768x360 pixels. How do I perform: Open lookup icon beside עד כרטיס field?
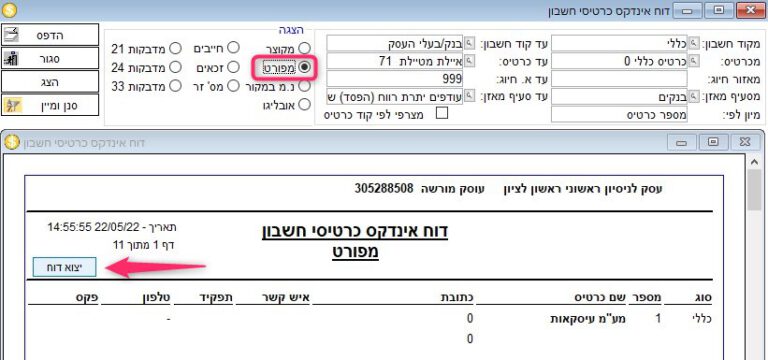click(469, 61)
